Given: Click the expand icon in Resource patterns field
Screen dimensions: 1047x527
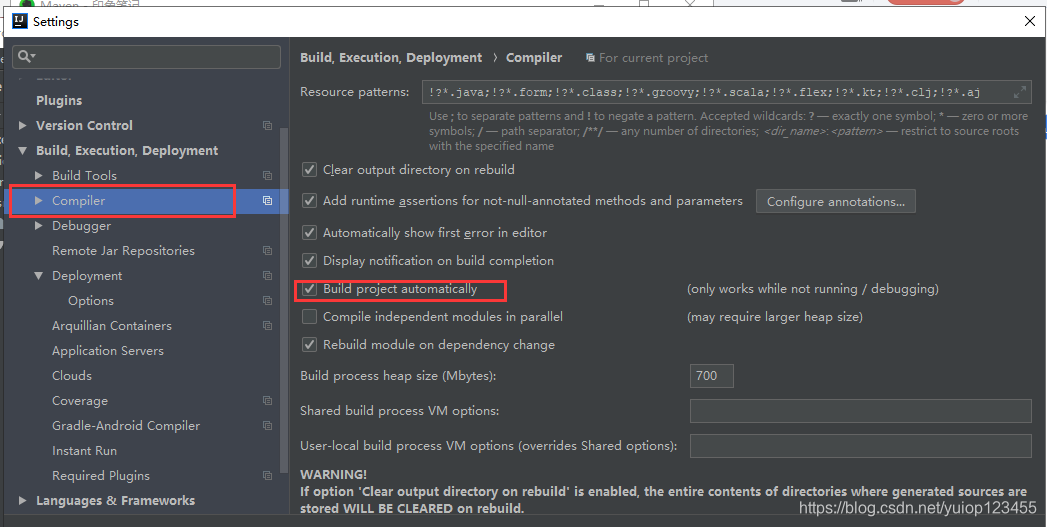Looking at the screenshot, I should 1020,92.
